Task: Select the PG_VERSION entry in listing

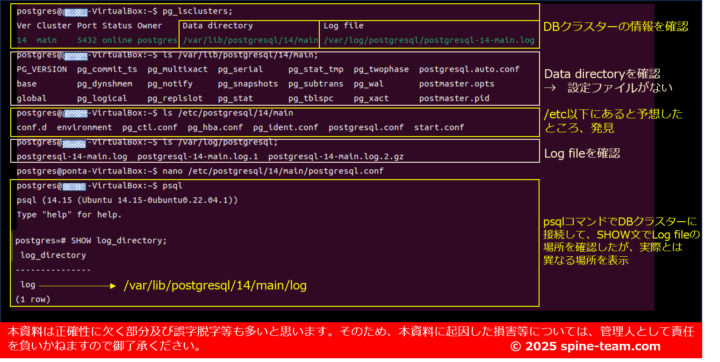Action: point(42,69)
